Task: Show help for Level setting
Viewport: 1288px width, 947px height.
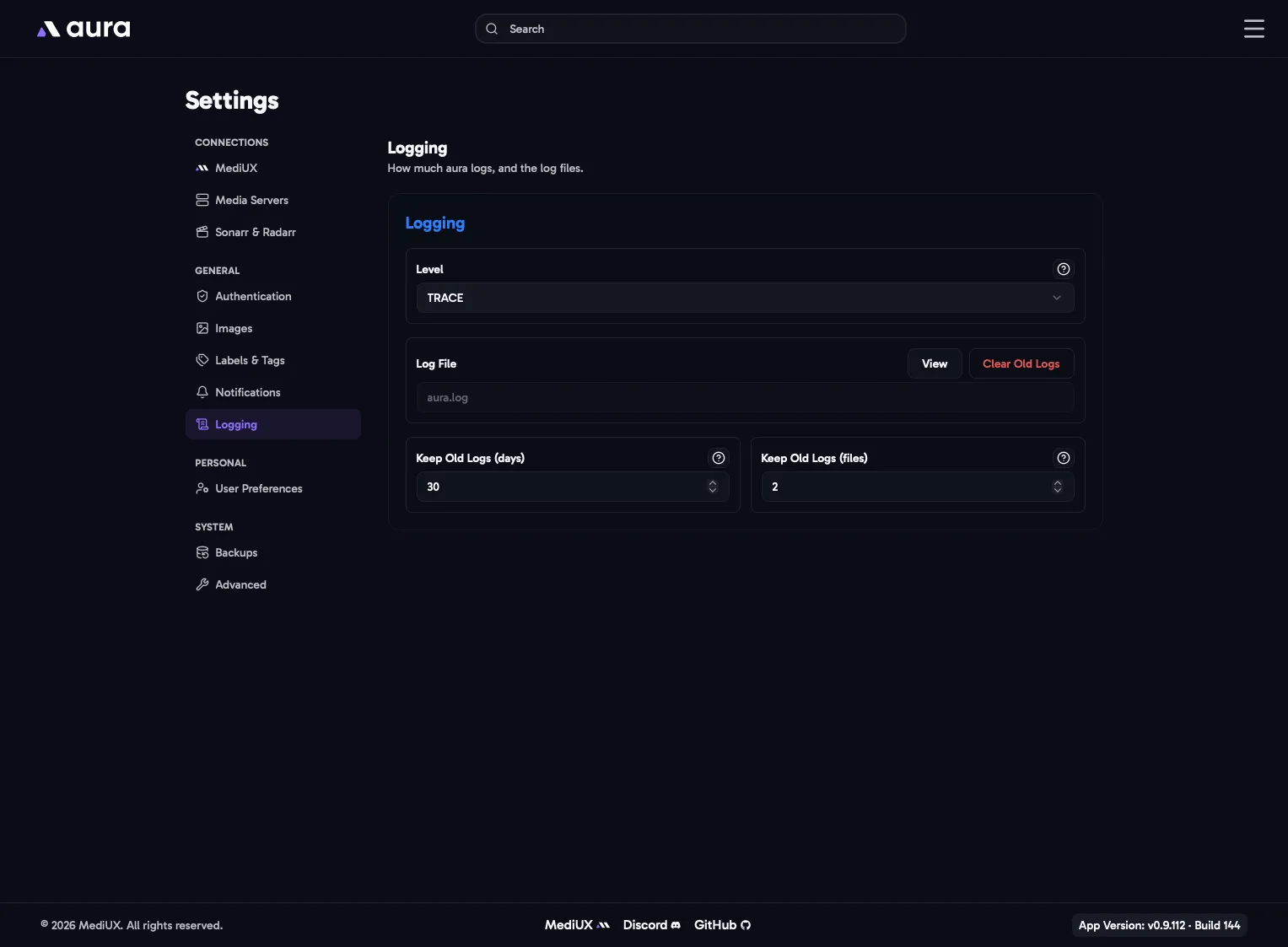Action: [1063, 269]
